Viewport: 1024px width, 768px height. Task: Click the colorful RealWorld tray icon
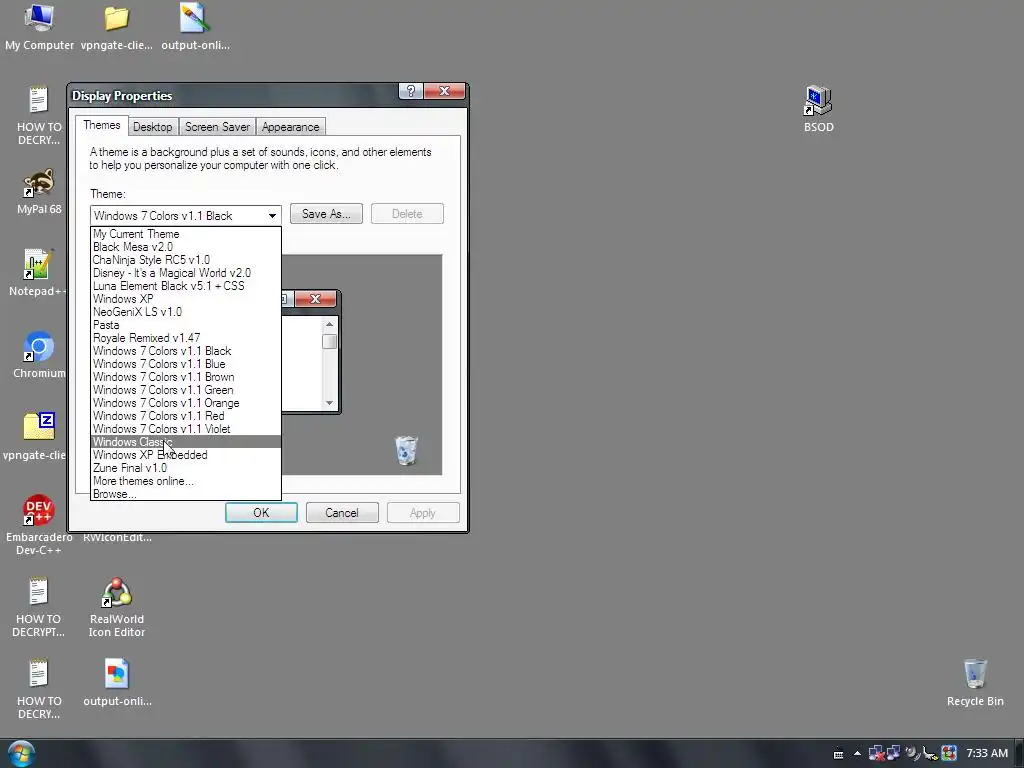pos(949,754)
